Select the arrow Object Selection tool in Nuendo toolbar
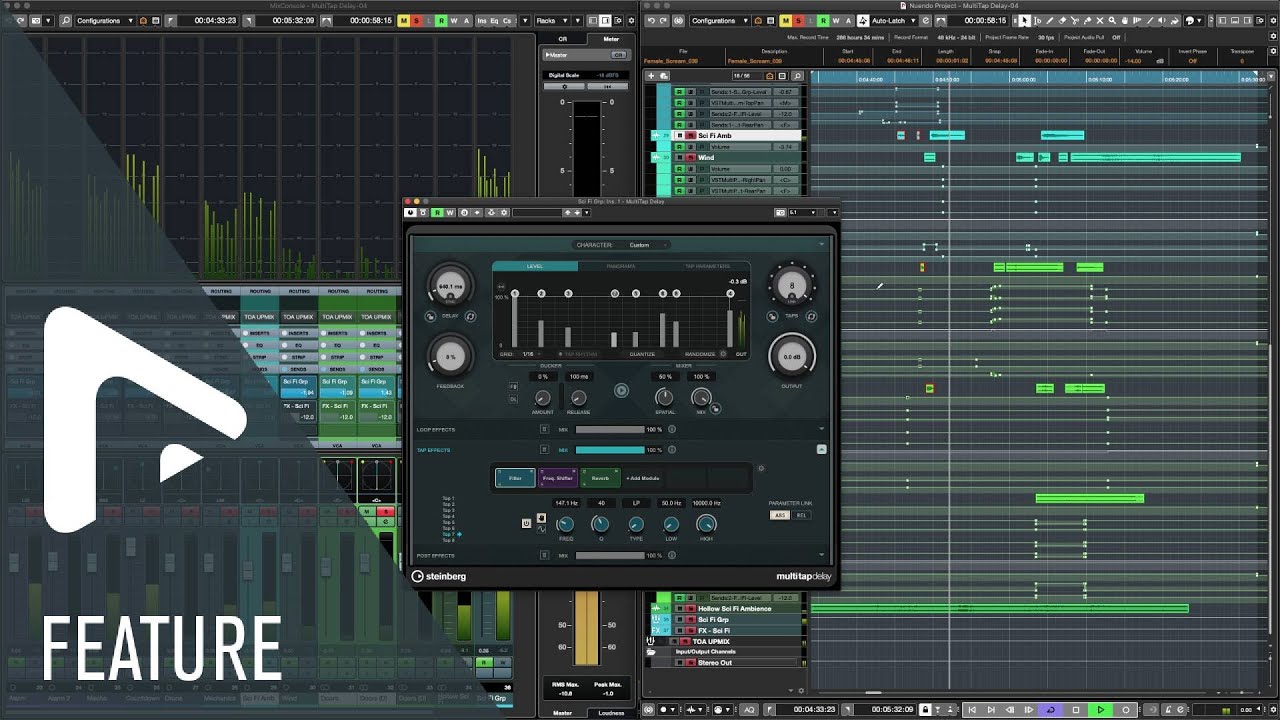Viewport: 1280px width, 720px height. click(x=1024, y=20)
